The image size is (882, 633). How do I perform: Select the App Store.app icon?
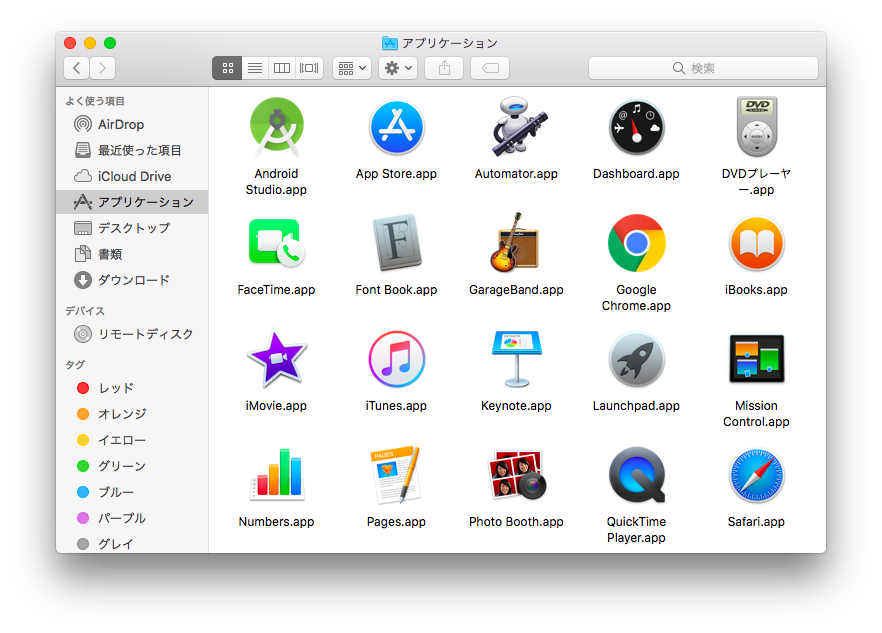pyautogui.click(x=397, y=128)
